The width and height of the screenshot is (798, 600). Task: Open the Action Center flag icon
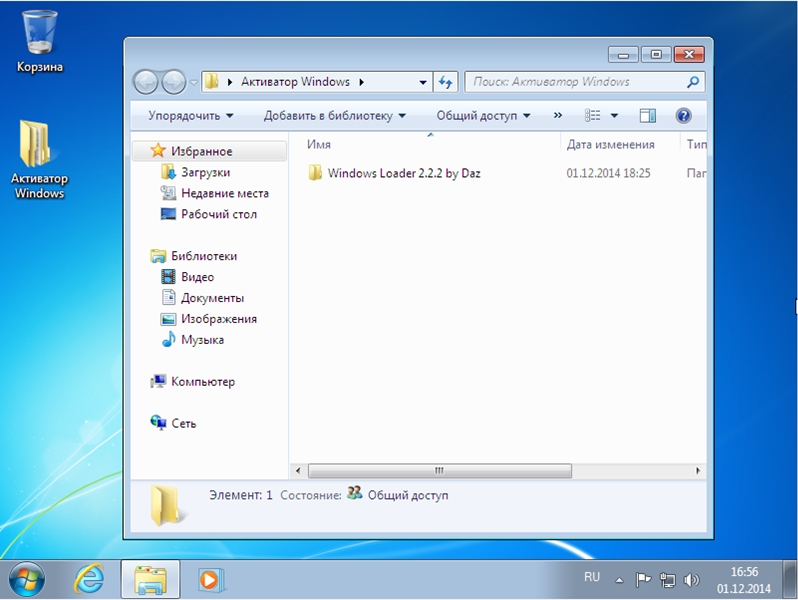tap(643, 580)
